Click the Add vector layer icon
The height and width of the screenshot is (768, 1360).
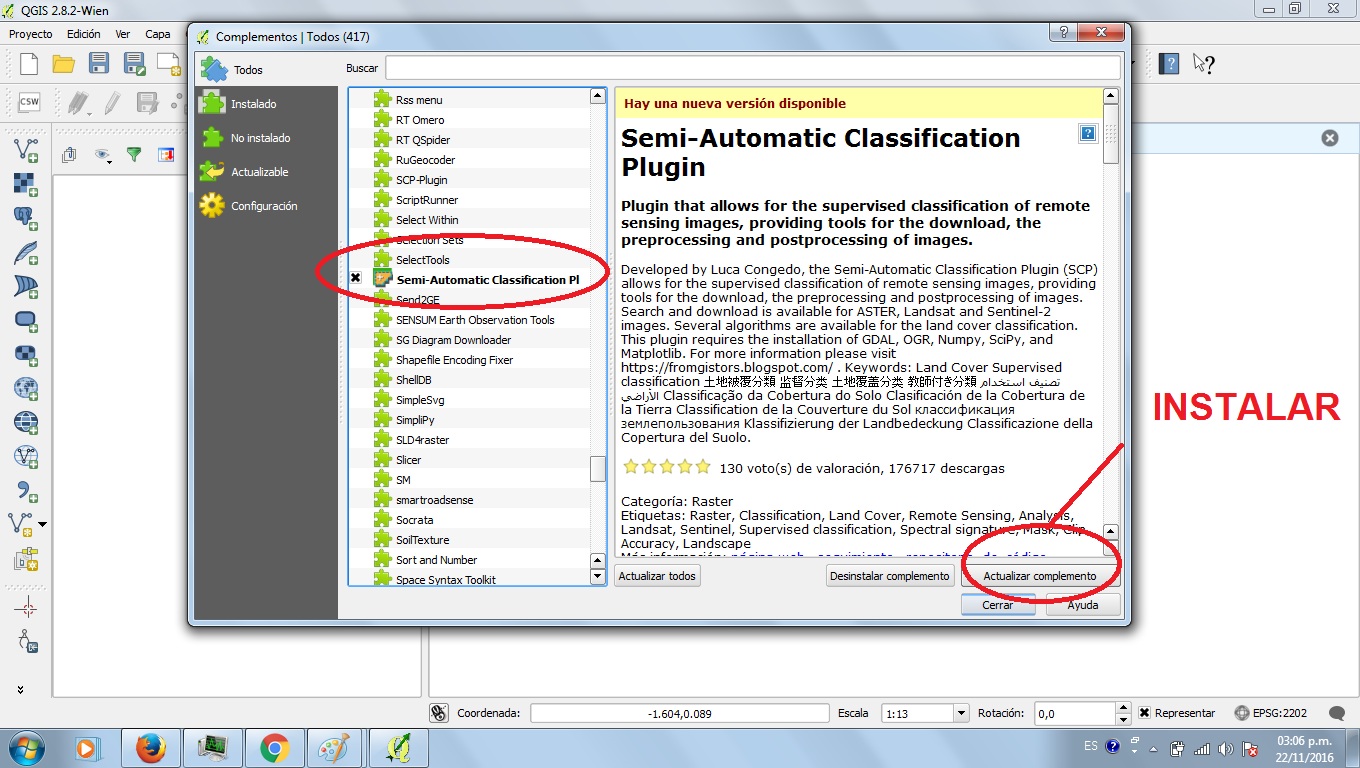click(26, 150)
